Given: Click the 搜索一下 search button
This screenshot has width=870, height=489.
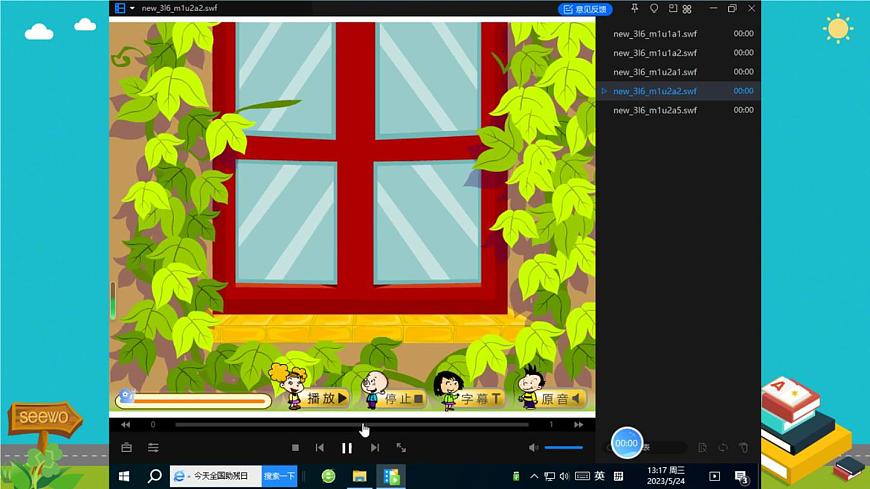Looking at the screenshot, I should tap(280, 476).
